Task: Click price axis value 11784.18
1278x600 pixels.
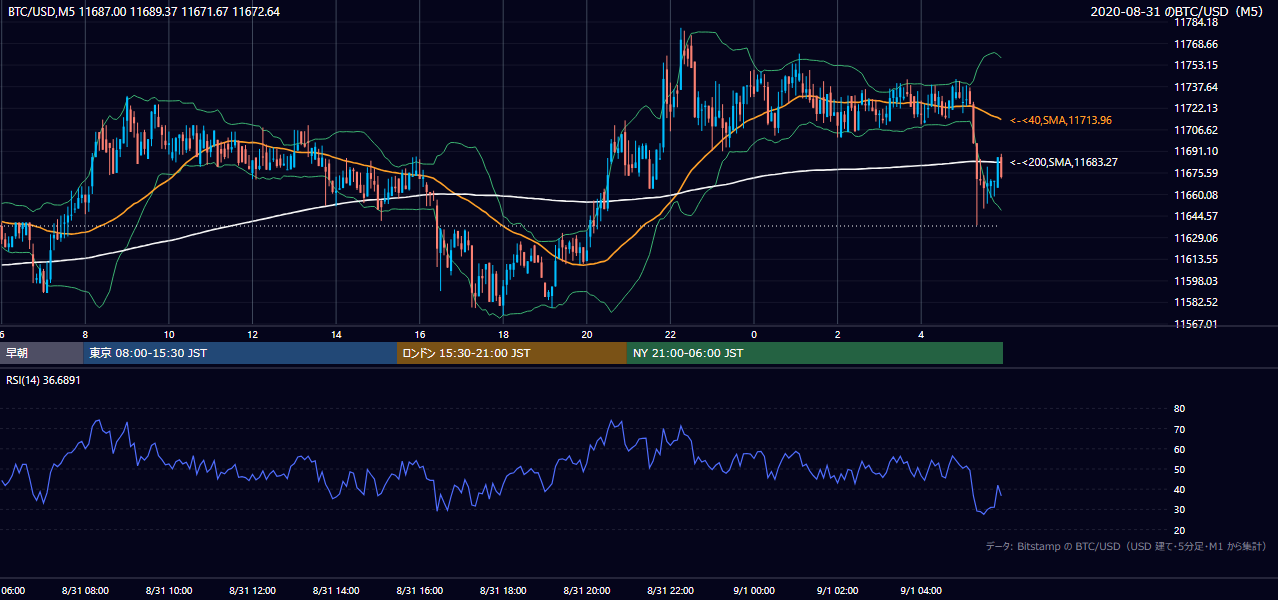Action: 1195,23
